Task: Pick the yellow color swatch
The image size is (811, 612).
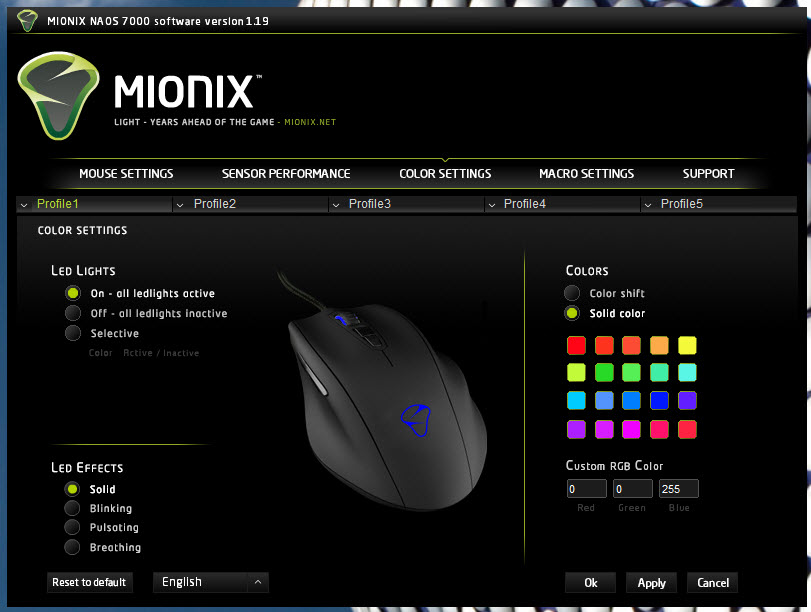Action: pos(687,345)
